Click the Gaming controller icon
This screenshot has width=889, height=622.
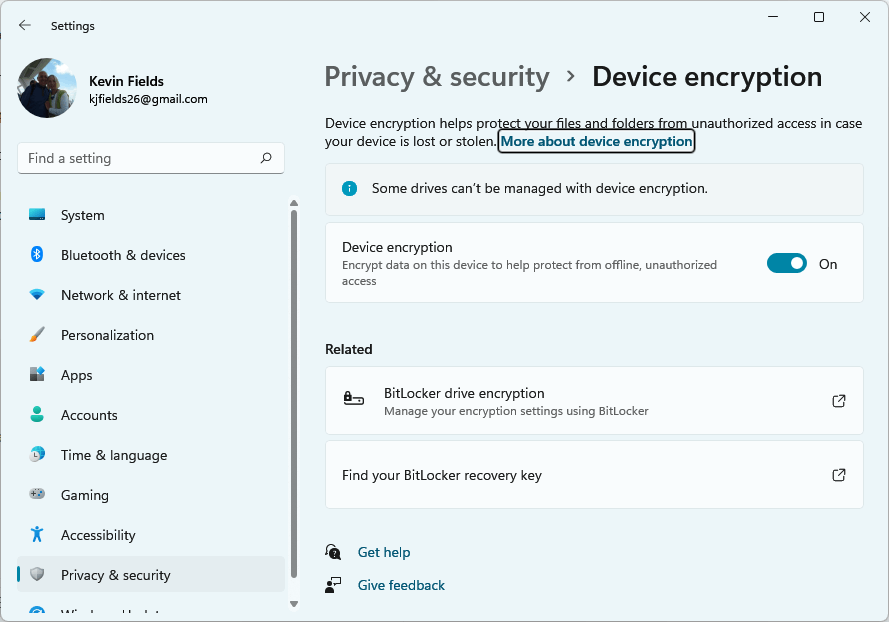(37, 495)
